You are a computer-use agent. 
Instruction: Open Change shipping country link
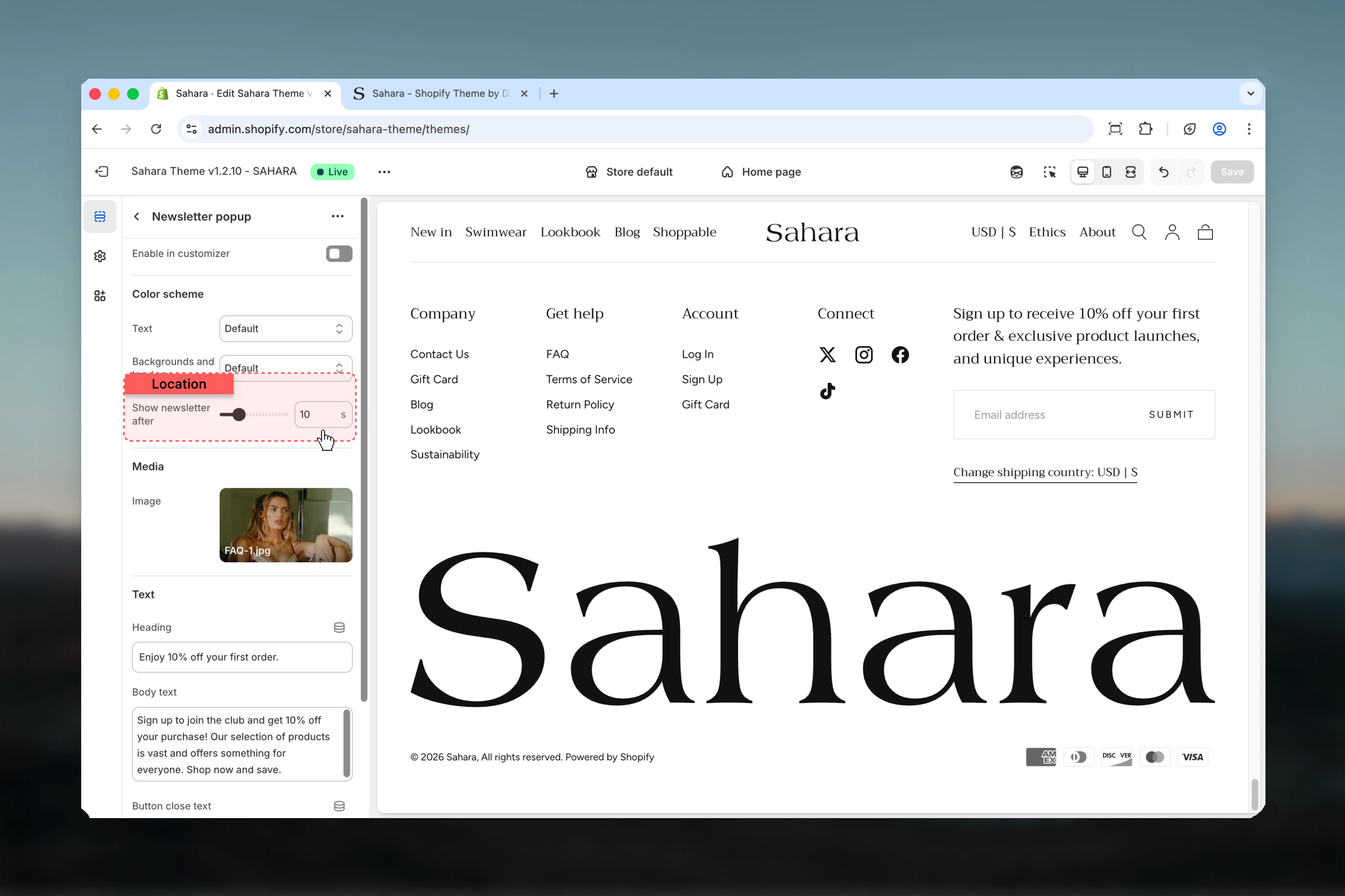click(x=1045, y=473)
